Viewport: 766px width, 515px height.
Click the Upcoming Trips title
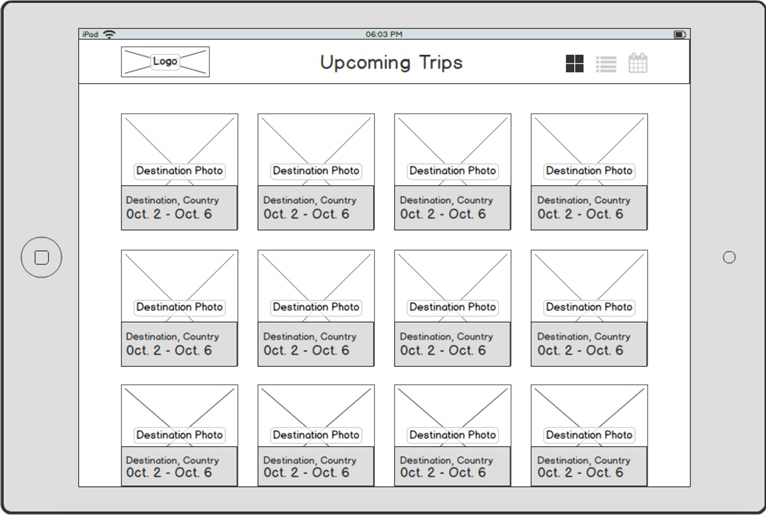(391, 63)
